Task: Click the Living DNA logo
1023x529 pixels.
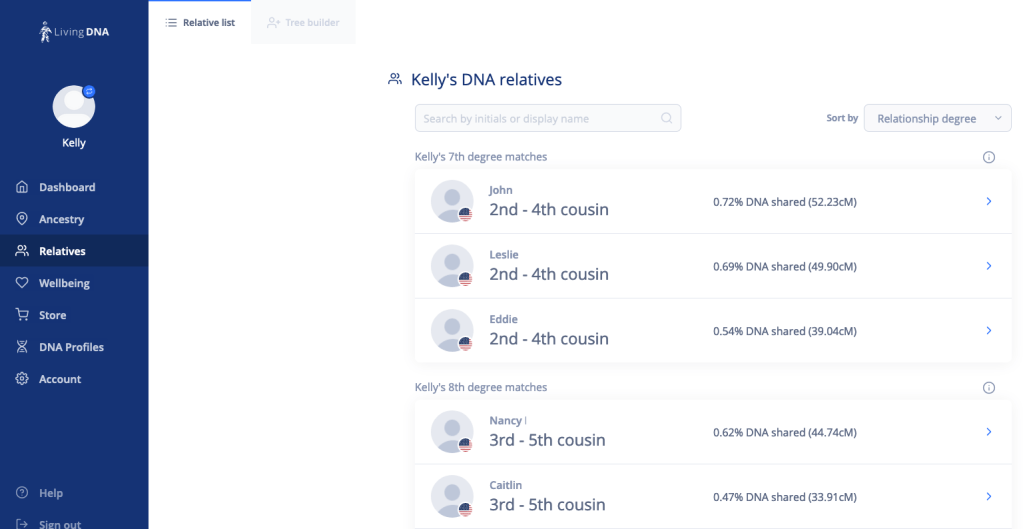Action: (x=73, y=32)
